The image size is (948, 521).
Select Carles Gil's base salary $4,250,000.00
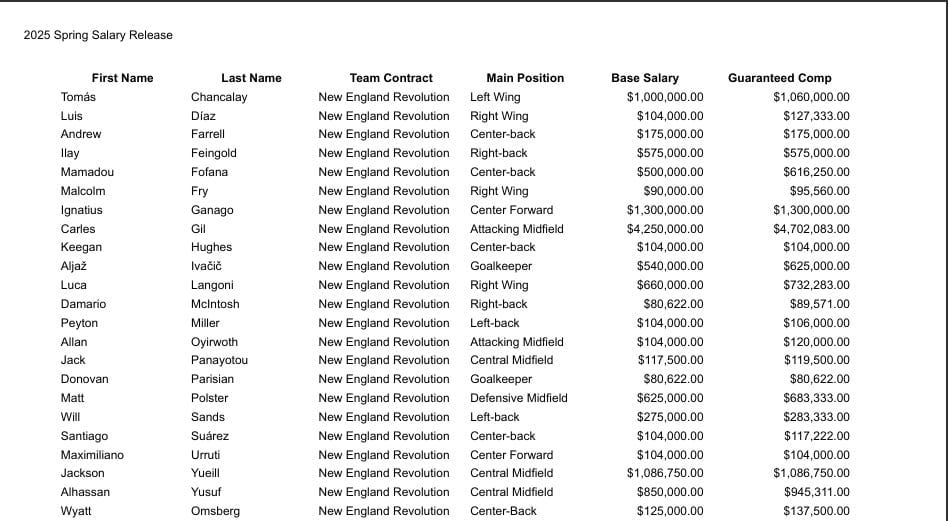(665, 229)
